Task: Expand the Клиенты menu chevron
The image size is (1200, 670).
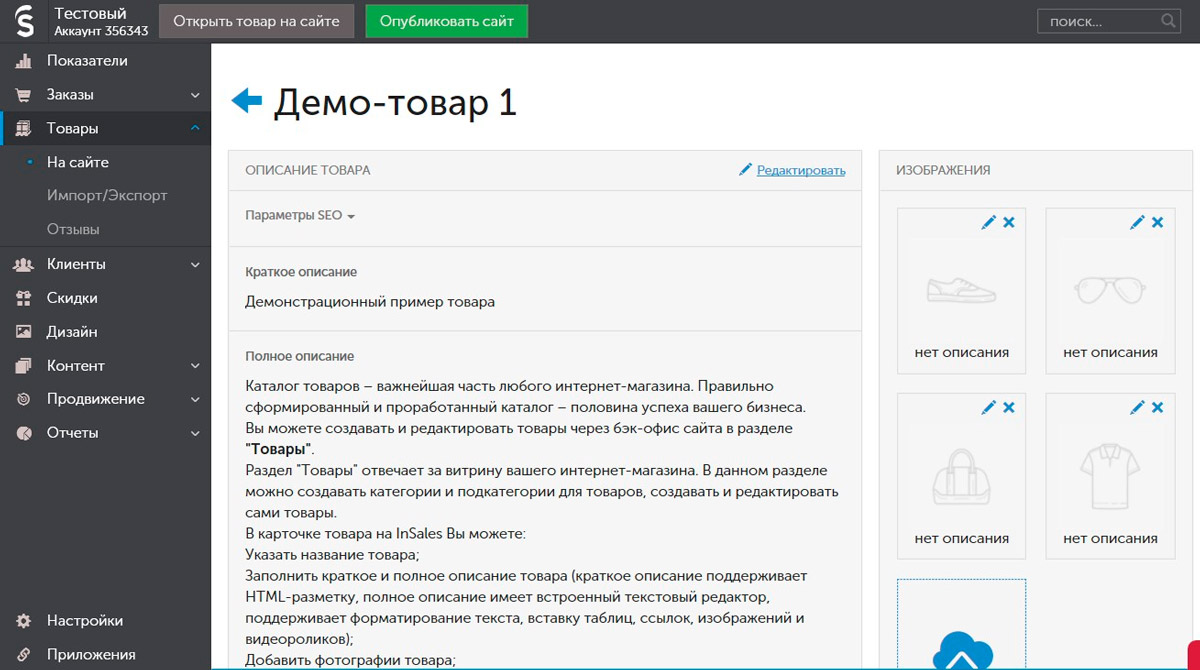Action: (195, 265)
